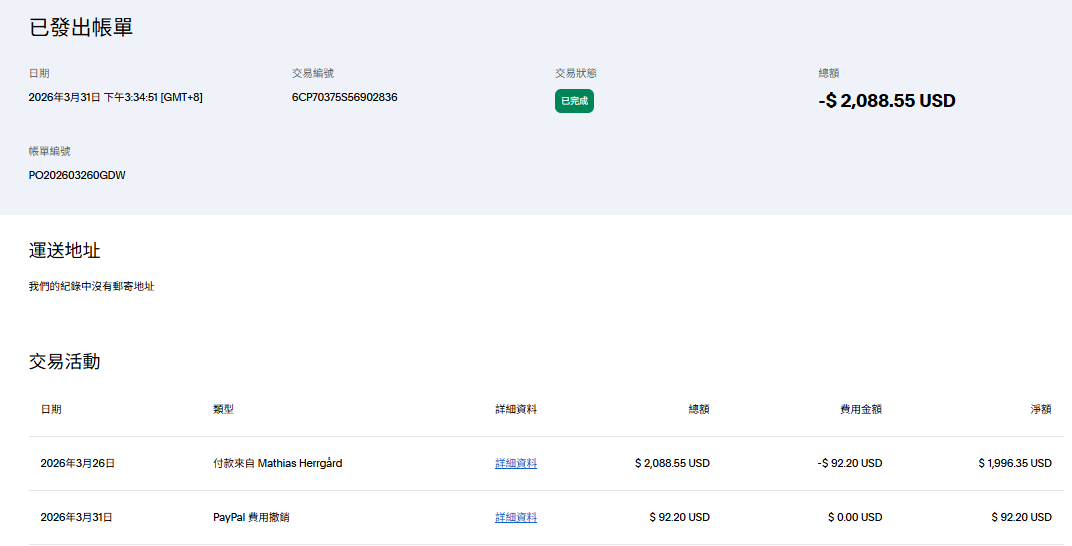Screen dimensions: 1072x546
Task: Click the 運送地址 section heading
Action: point(64,251)
